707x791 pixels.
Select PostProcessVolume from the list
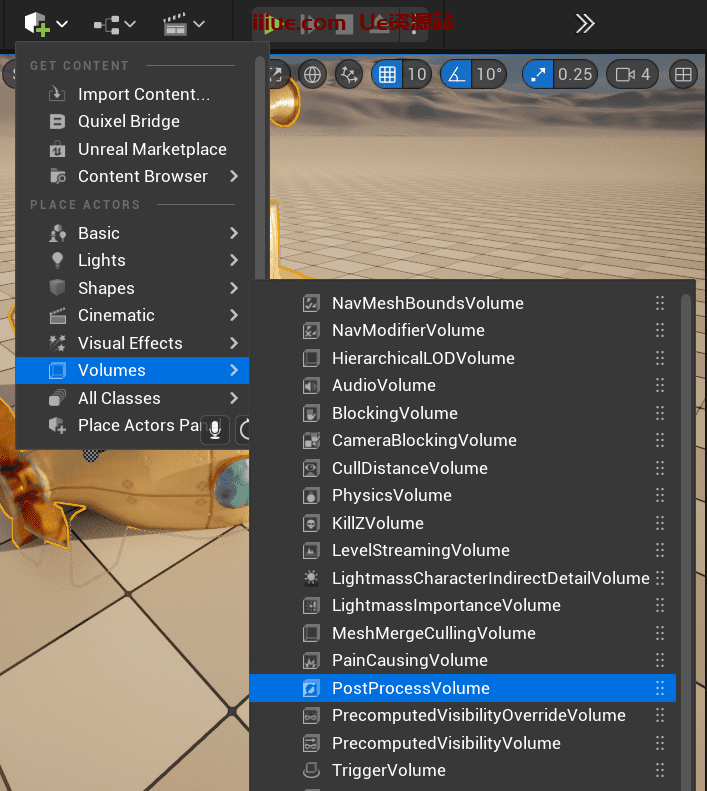[x=411, y=688]
